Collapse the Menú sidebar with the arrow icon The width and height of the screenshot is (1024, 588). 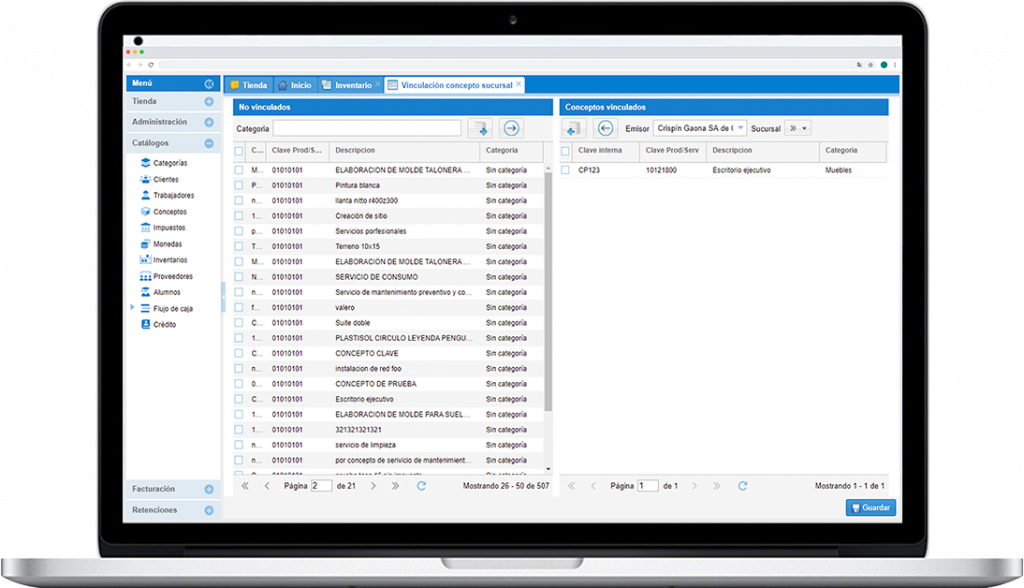pos(209,84)
